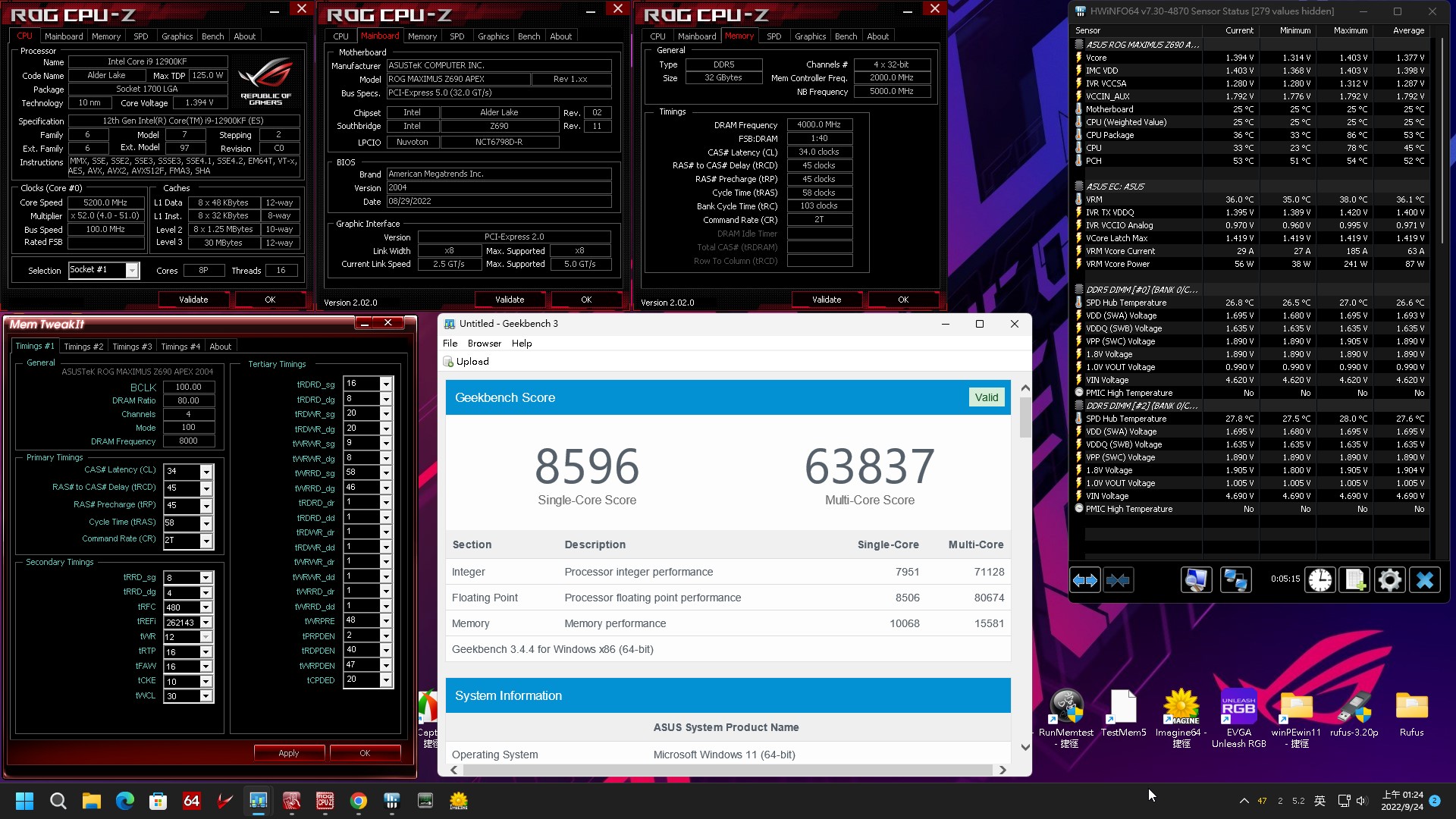Click HWiNFO collapse layout arrows icon
The image size is (1456, 819).
click(1118, 581)
